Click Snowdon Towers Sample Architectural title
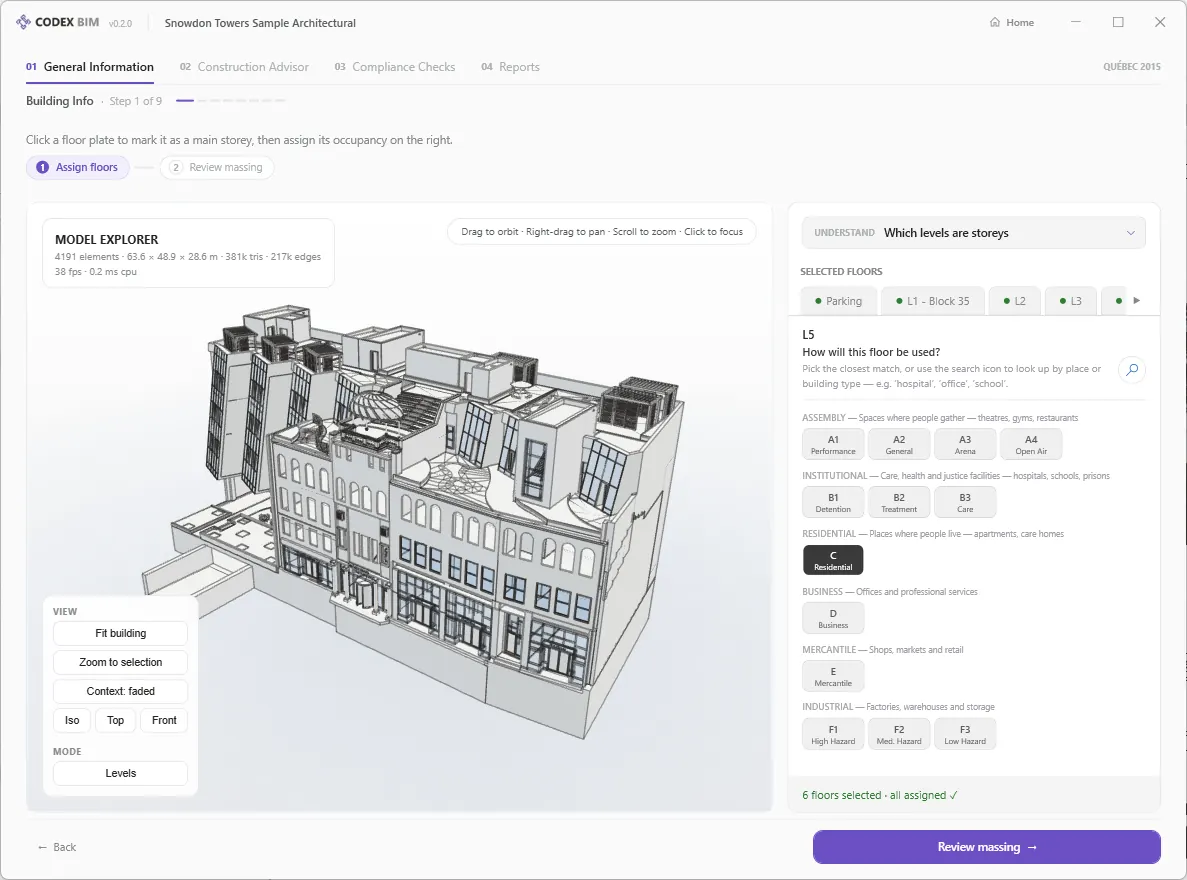Image resolution: width=1187 pixels, height=880 pixels. tap(260, 23)
